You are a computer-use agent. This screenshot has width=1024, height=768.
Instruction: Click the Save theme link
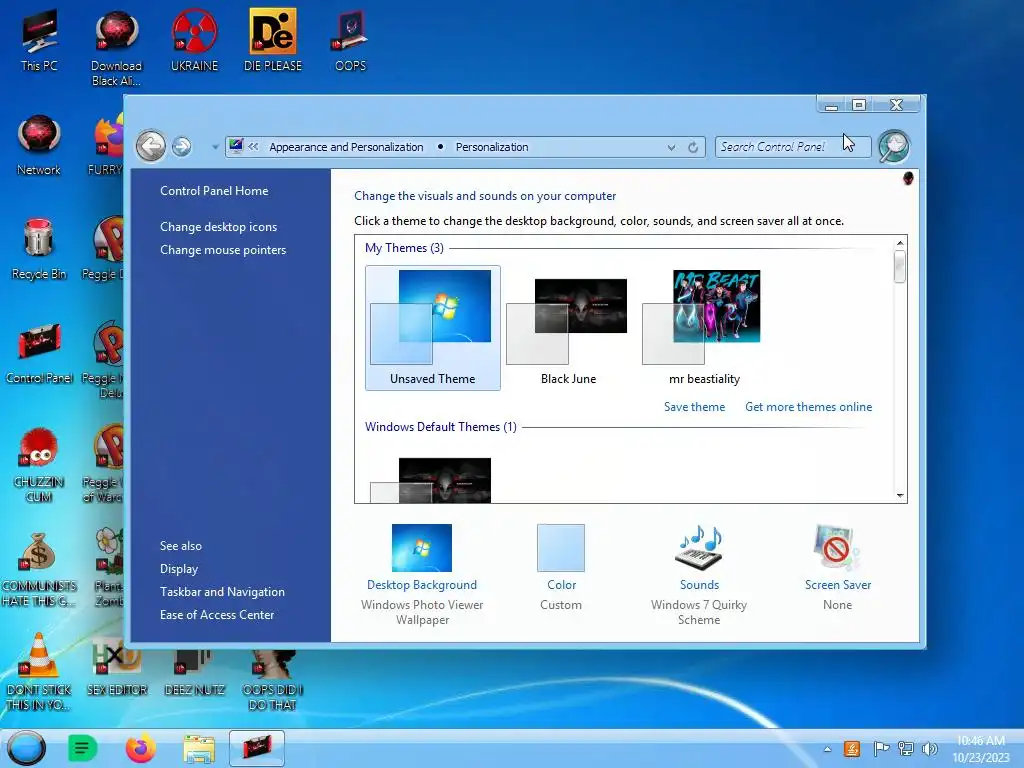pos(694,407)
